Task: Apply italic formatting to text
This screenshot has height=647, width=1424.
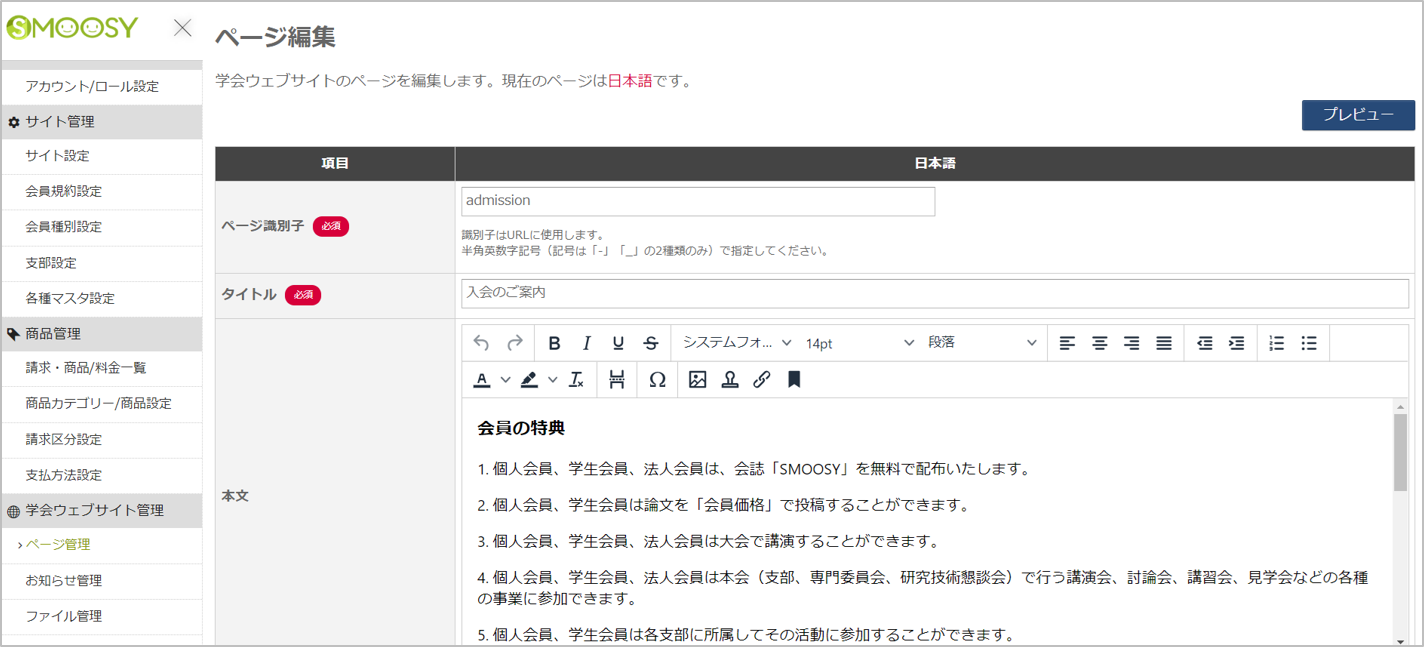Action: pos(587,343)
